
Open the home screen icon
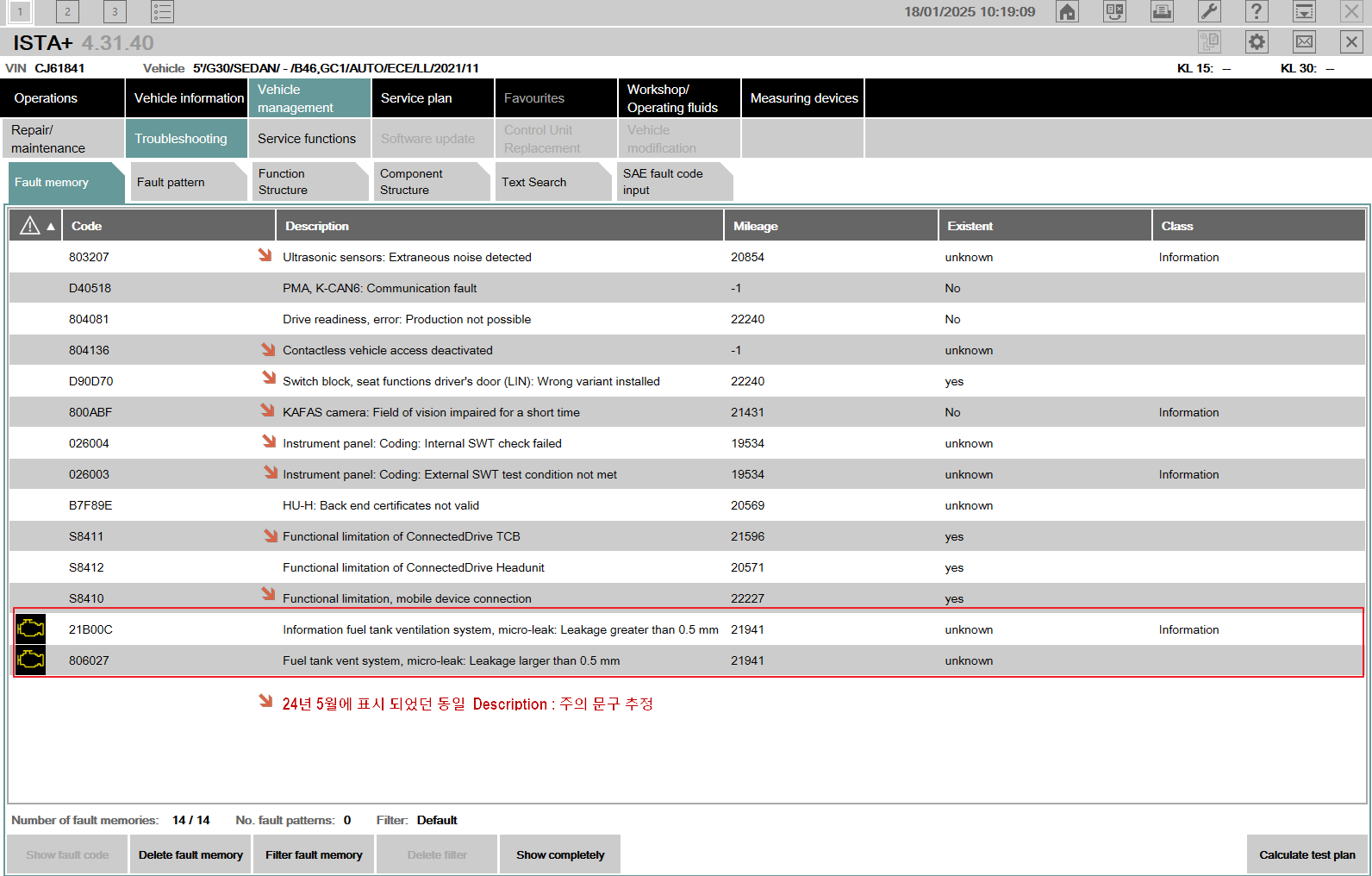click(1067, 12)
